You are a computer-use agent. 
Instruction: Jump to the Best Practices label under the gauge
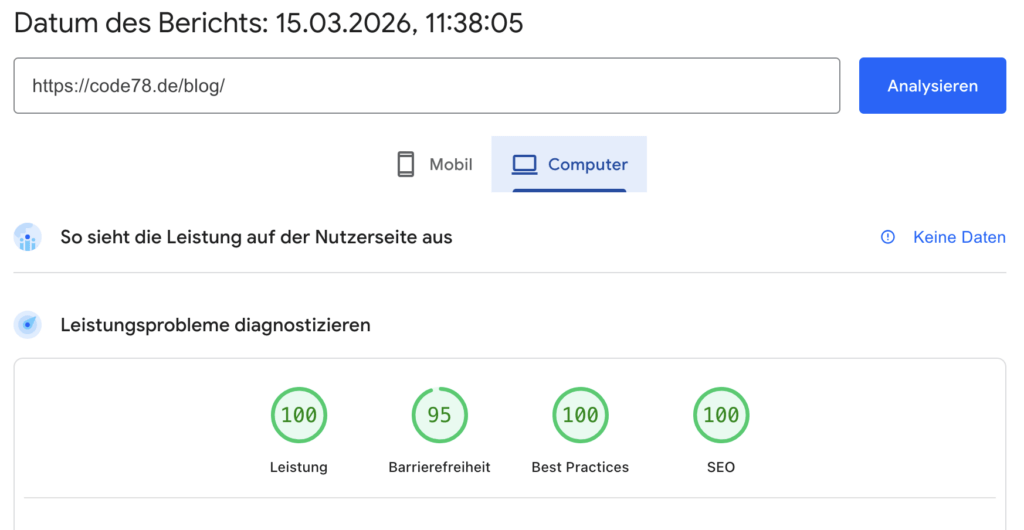click(x=580, y=467)
